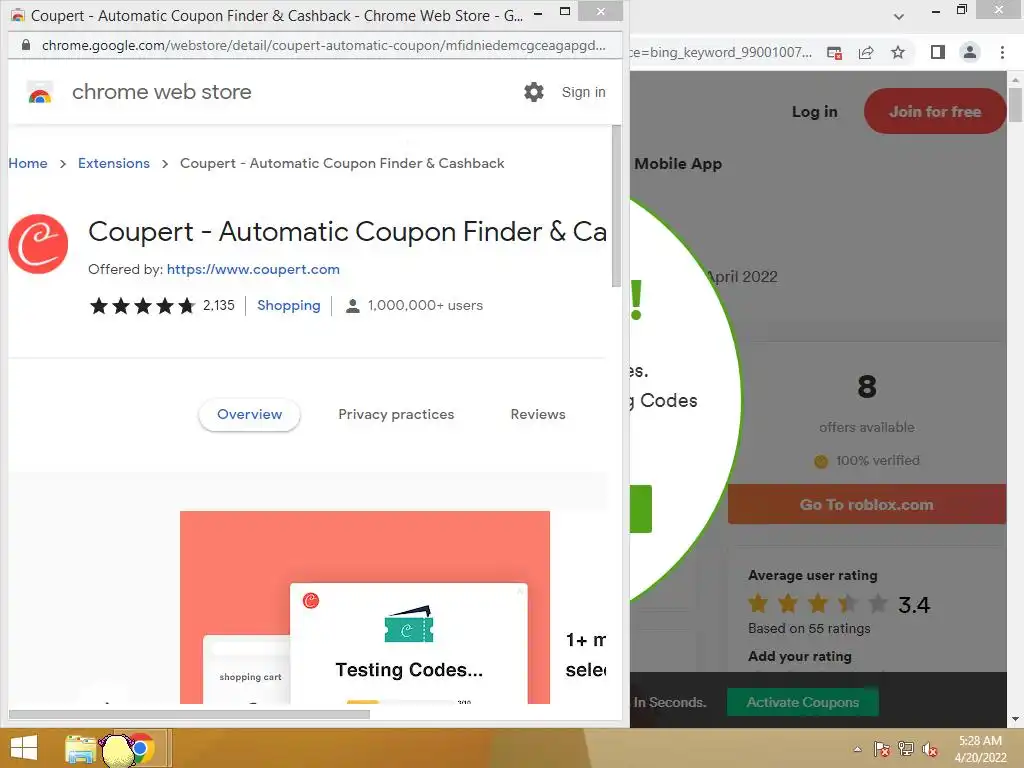Image resolution: width=1024 pixels, height=768 pixels.
Task: Click the Chrome Web Store rainbow logo
Action: [40, 93]
